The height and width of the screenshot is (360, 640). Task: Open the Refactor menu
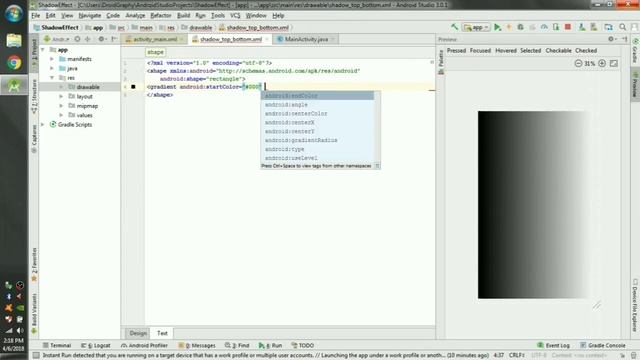pyautogui.click(x=161, y=16)
